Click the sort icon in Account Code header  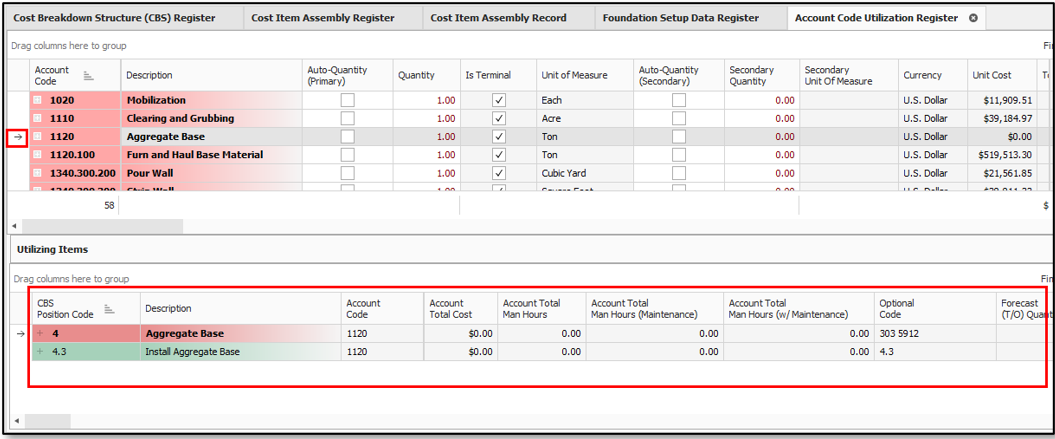(88, 76)
